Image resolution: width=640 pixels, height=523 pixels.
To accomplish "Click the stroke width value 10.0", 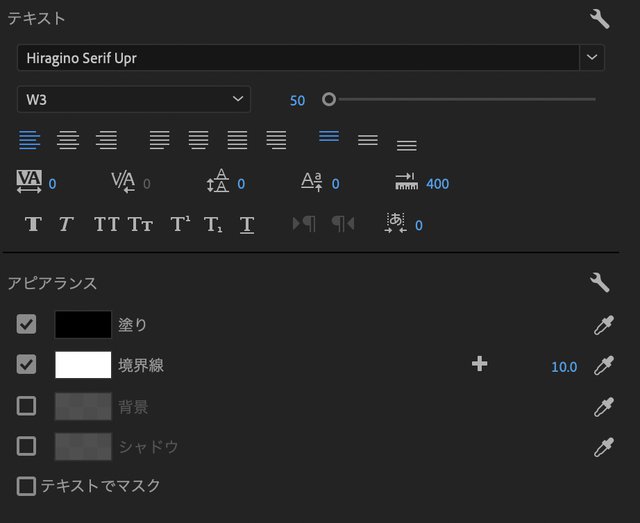I will tap(564, 367).
